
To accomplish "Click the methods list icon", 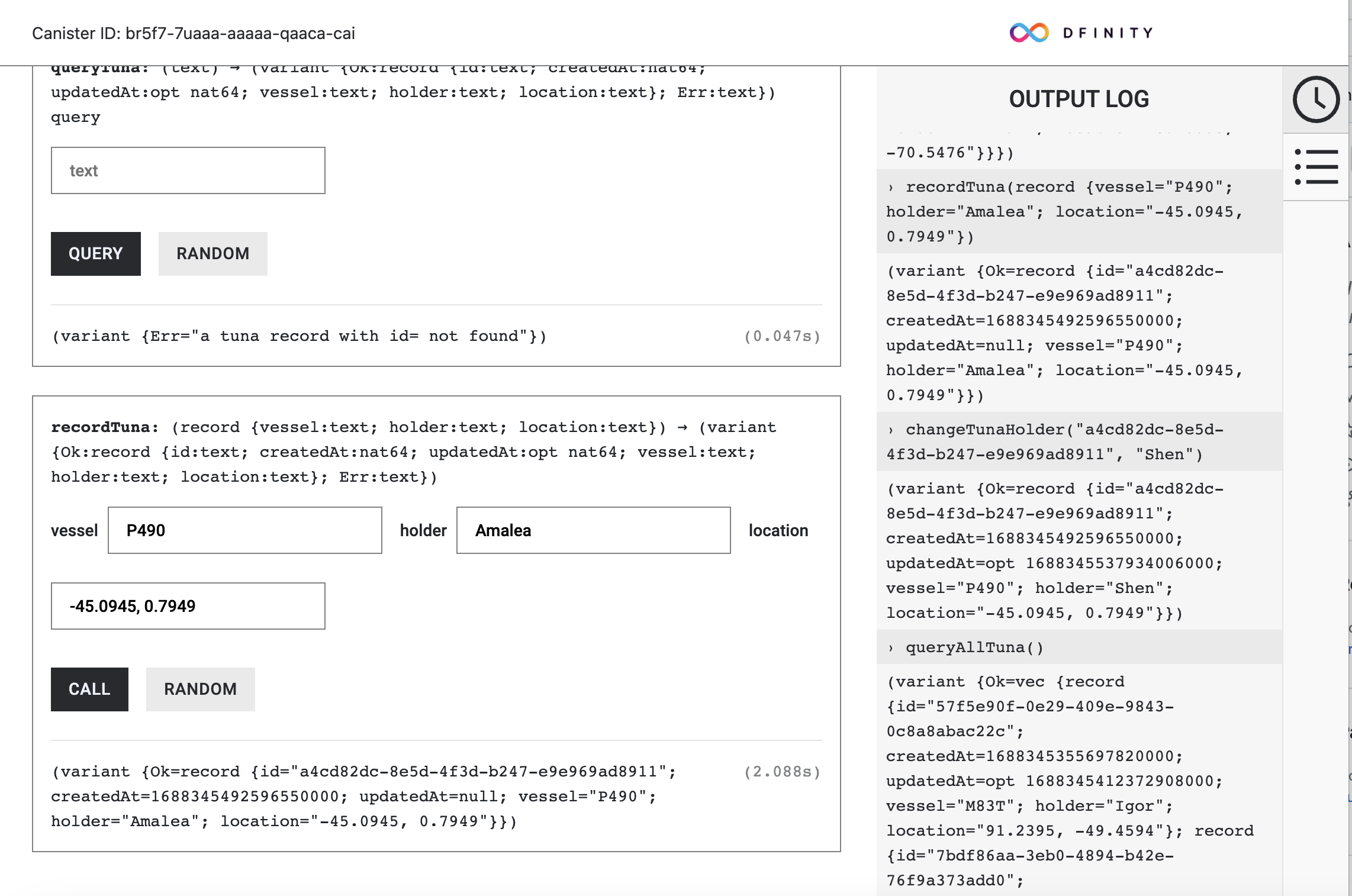I will coord(1315,167).
